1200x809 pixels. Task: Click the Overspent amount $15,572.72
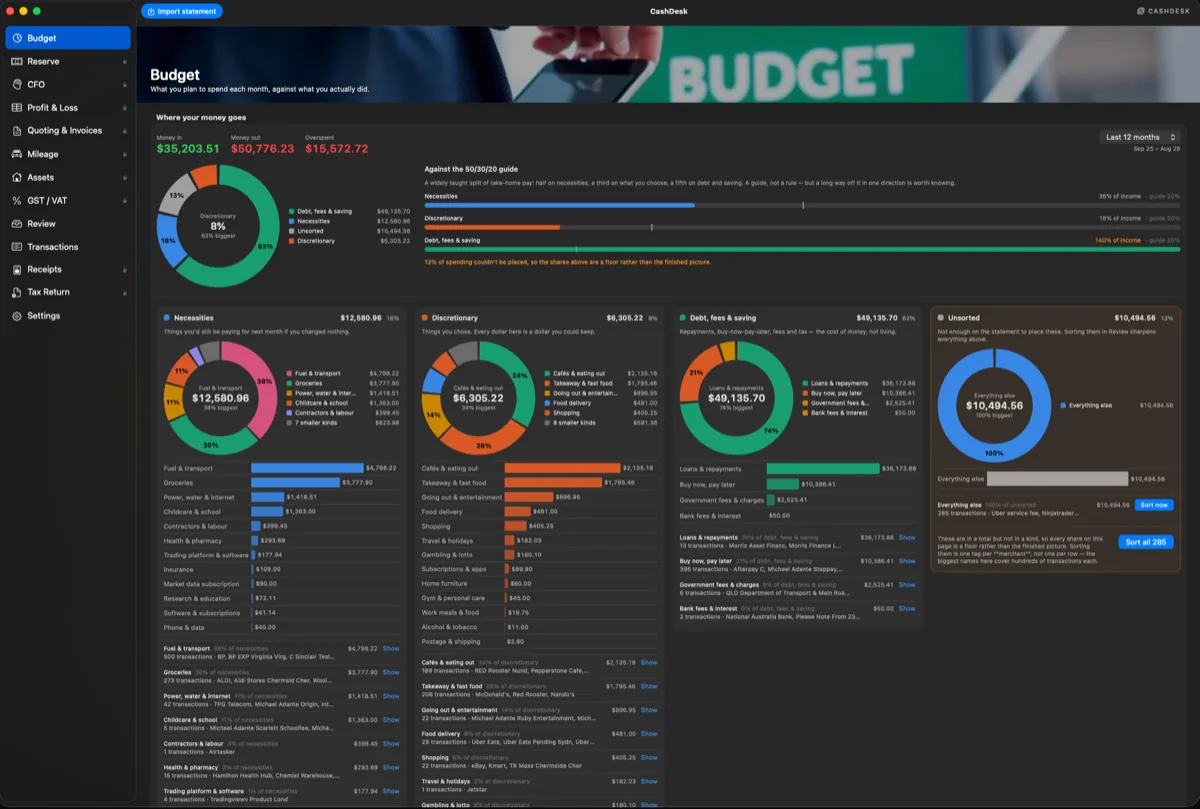pos(337,148)
